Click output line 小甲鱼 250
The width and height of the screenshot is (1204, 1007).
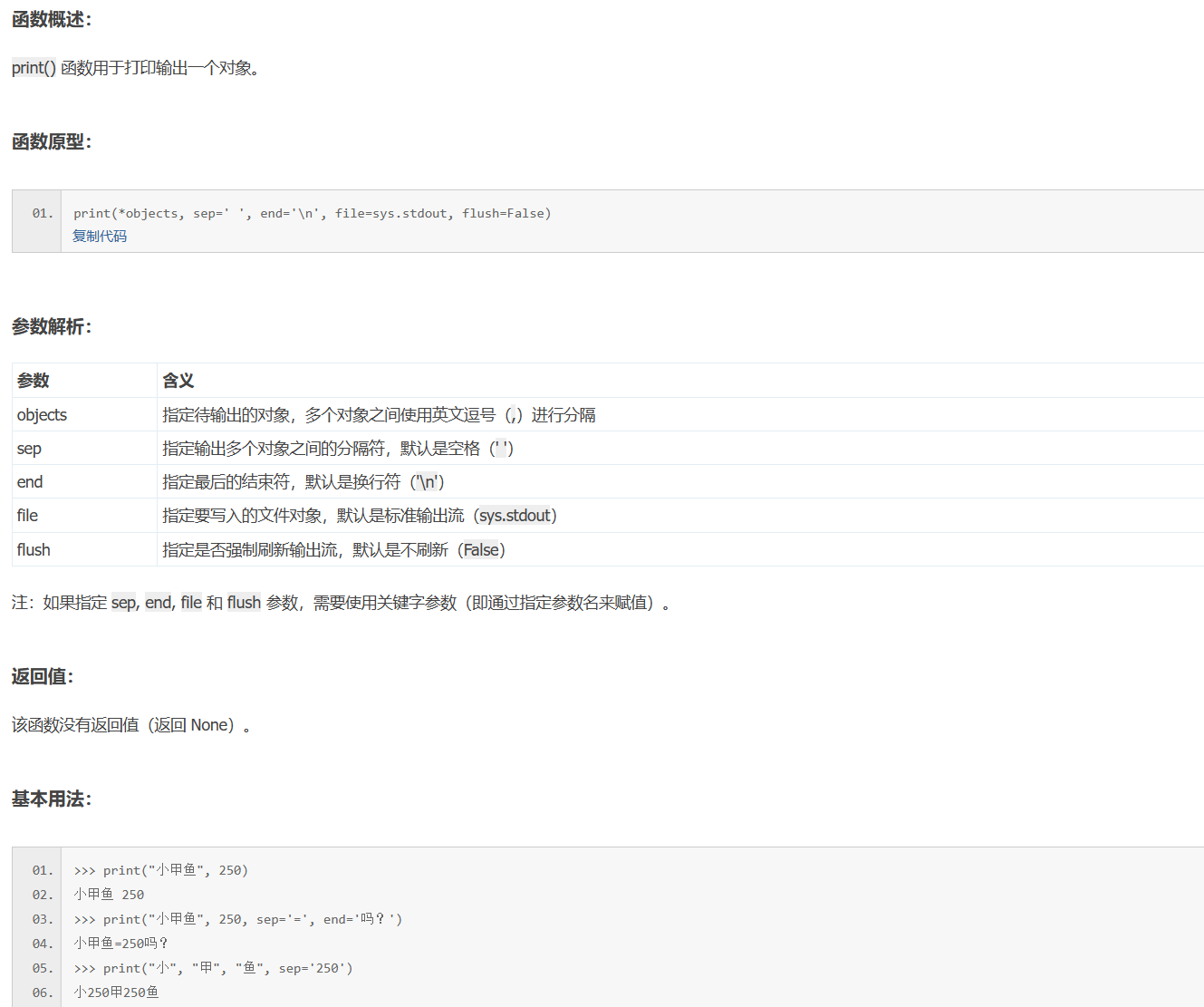[x=109, y=895]
